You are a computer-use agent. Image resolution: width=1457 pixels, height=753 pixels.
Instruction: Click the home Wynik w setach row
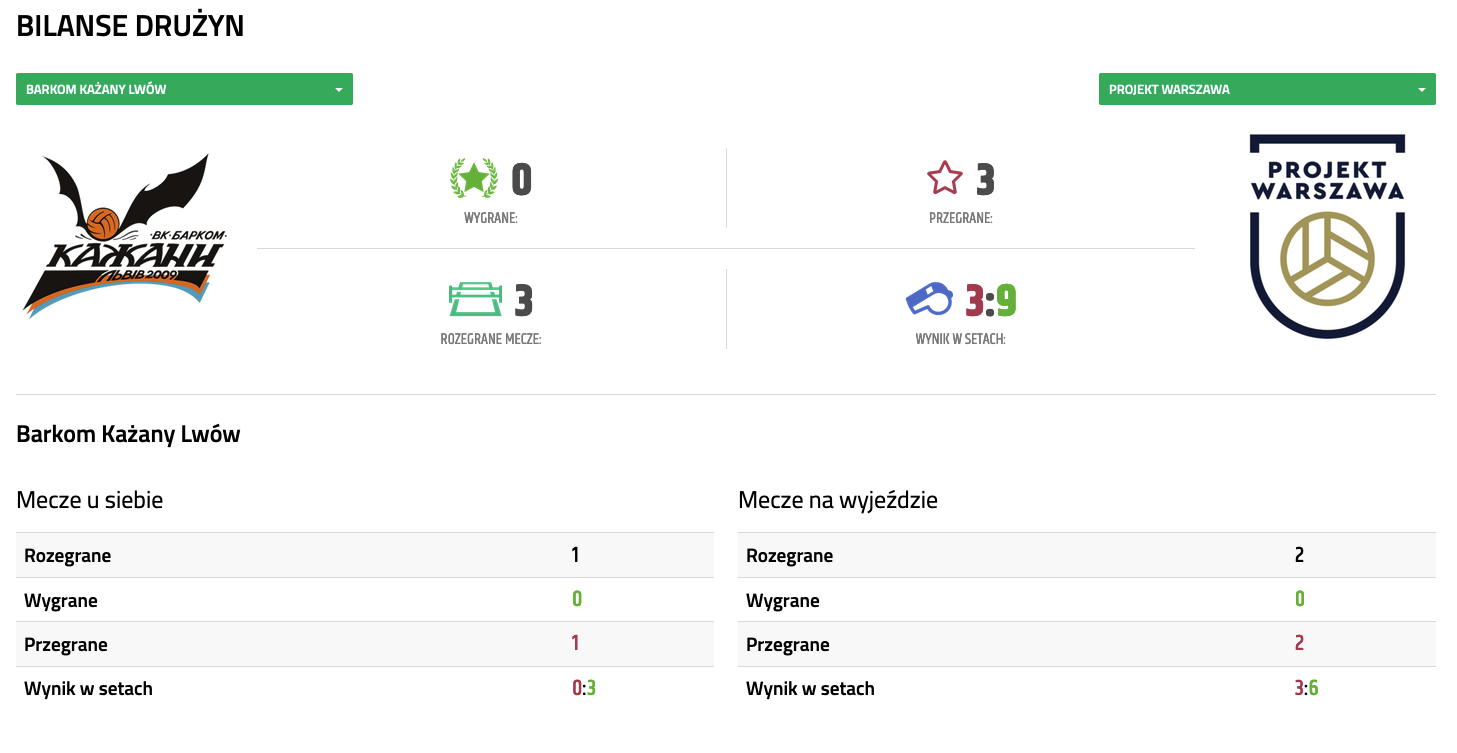point(365,688)
